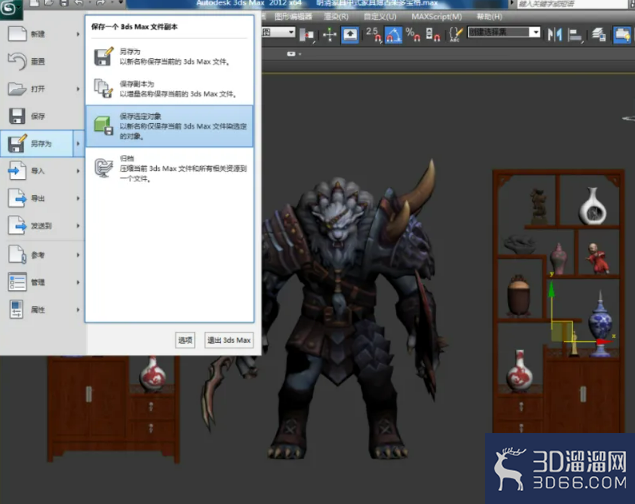The width and height of the screenshot is (635, 504).
Task: Toggle the Percent Snap button
Action: click(x=413, y=35)
